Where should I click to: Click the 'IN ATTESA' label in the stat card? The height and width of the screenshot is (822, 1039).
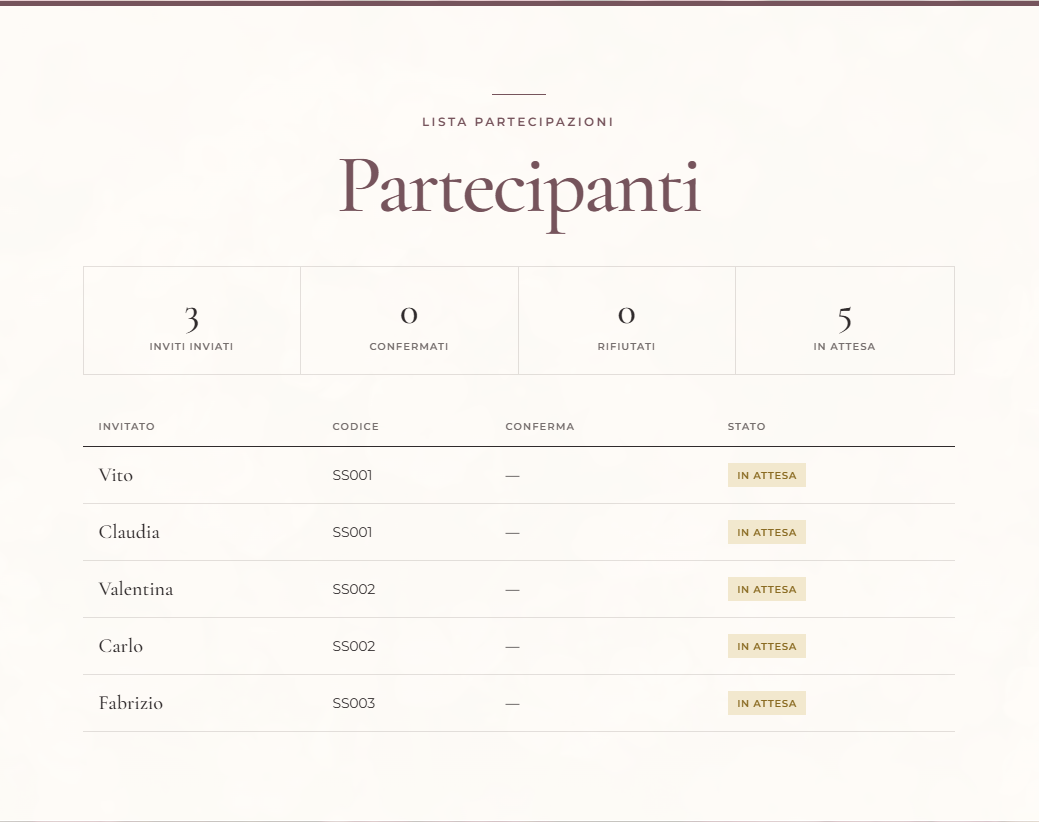844,346
